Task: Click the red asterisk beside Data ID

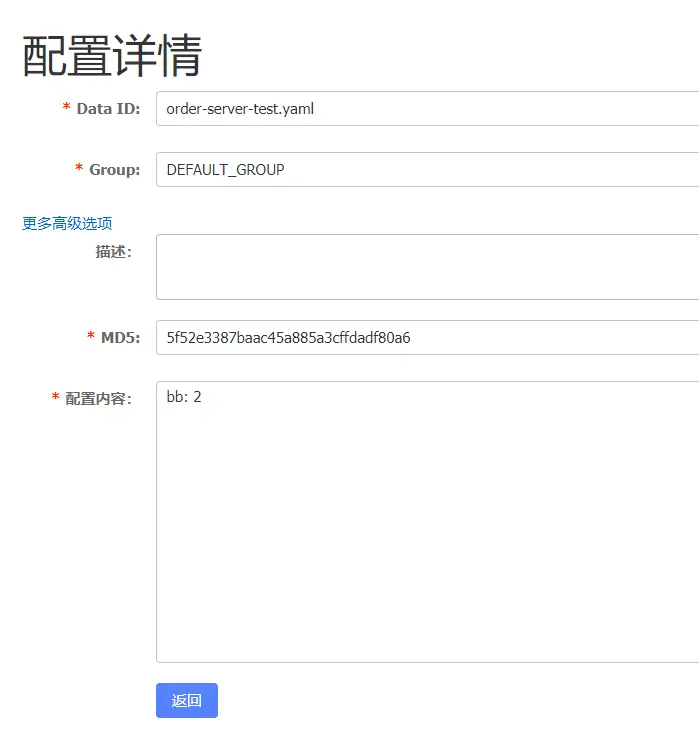Action: tap(67, 108)
